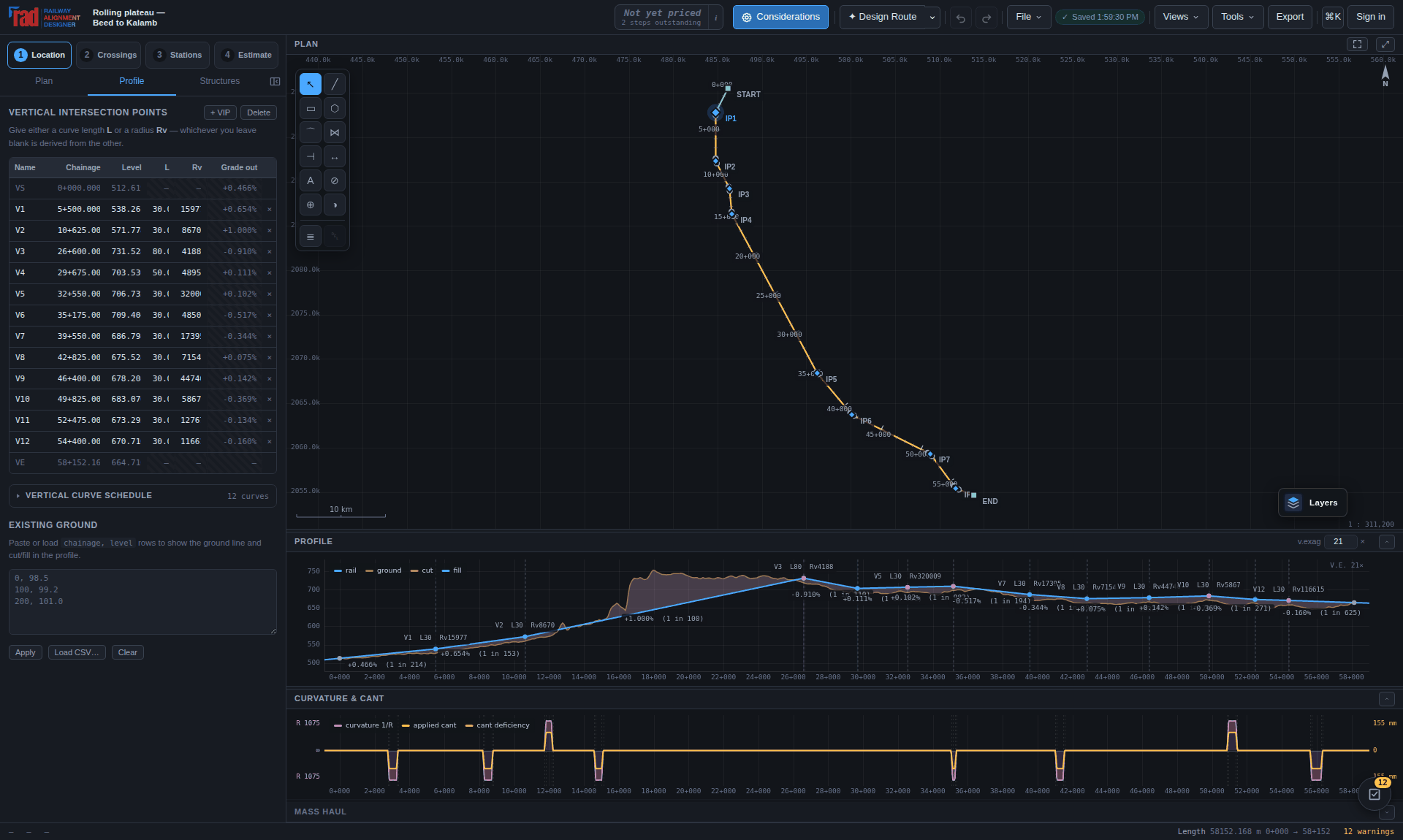Select the rectangle tool
Screen dimensions: 1403x840
(311, 108)
